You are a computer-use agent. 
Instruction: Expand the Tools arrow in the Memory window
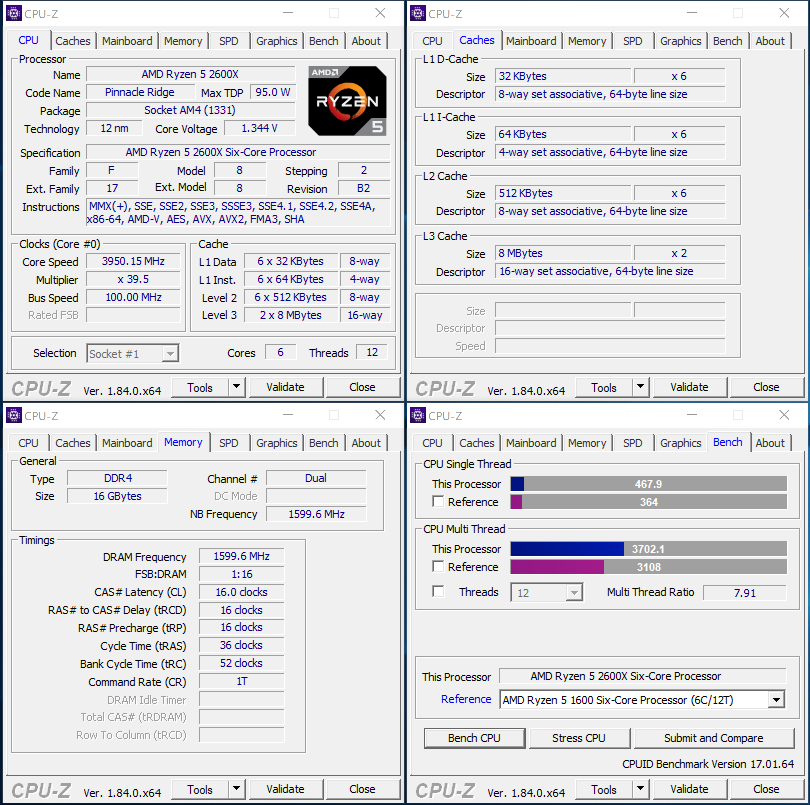click(237, 788)
